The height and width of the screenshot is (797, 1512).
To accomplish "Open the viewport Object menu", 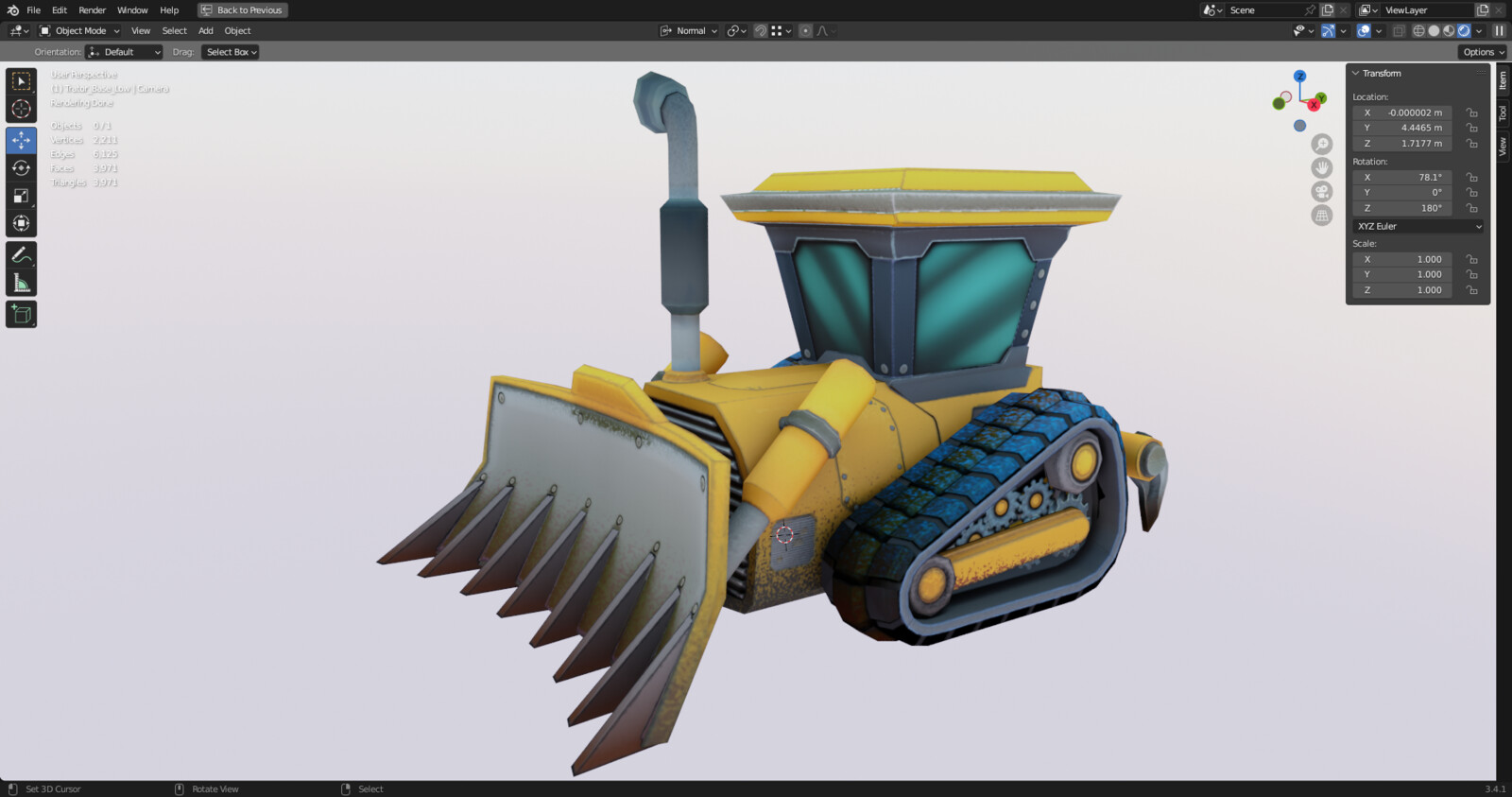I will [x=237, y=31].
